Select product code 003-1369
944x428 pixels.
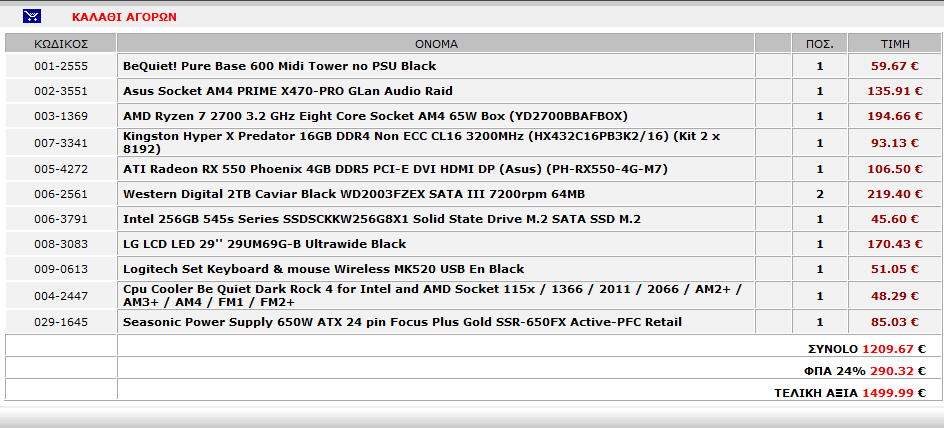(61, 117)
